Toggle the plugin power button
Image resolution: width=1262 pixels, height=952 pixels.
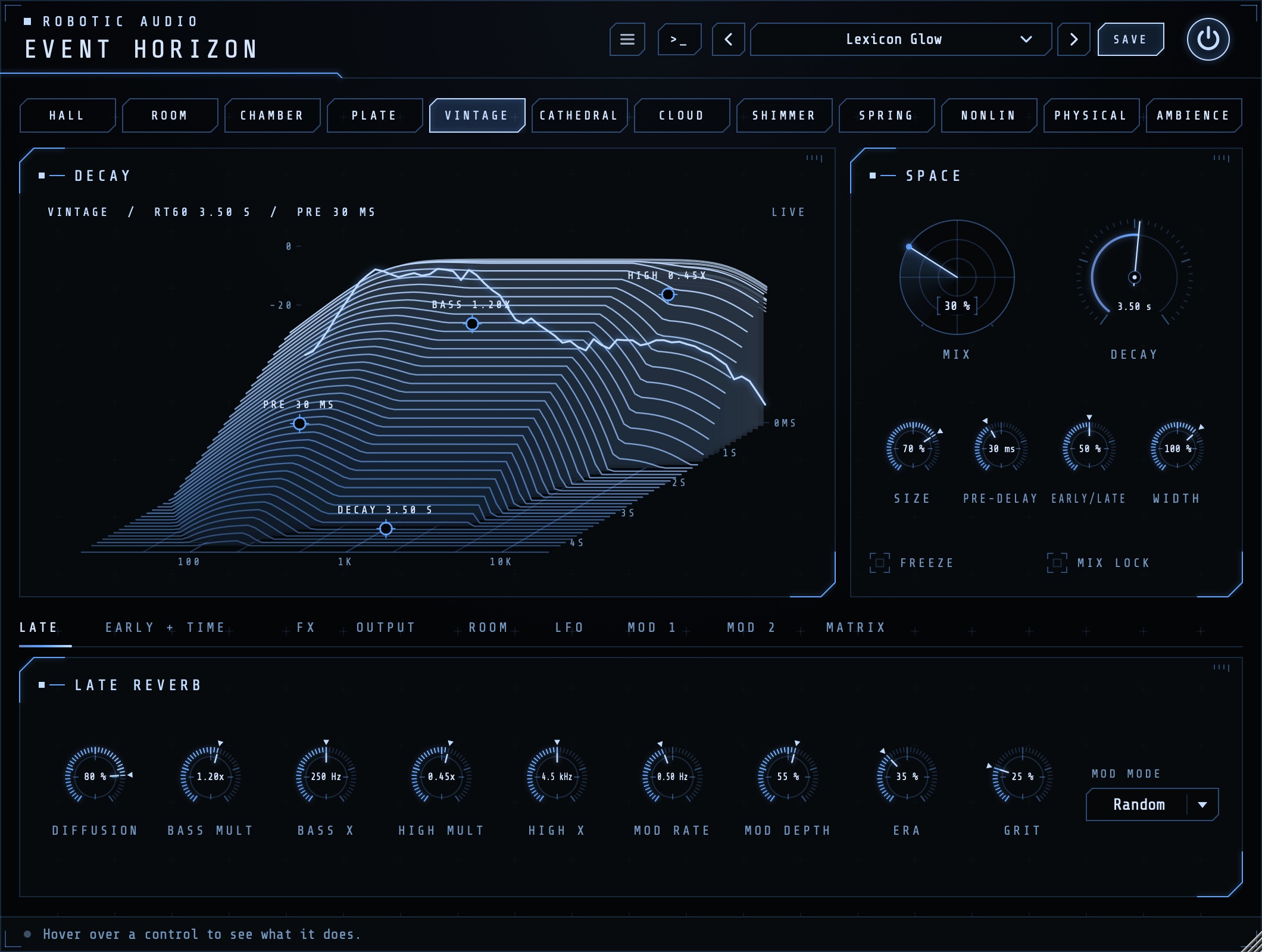pos(1208,39)
